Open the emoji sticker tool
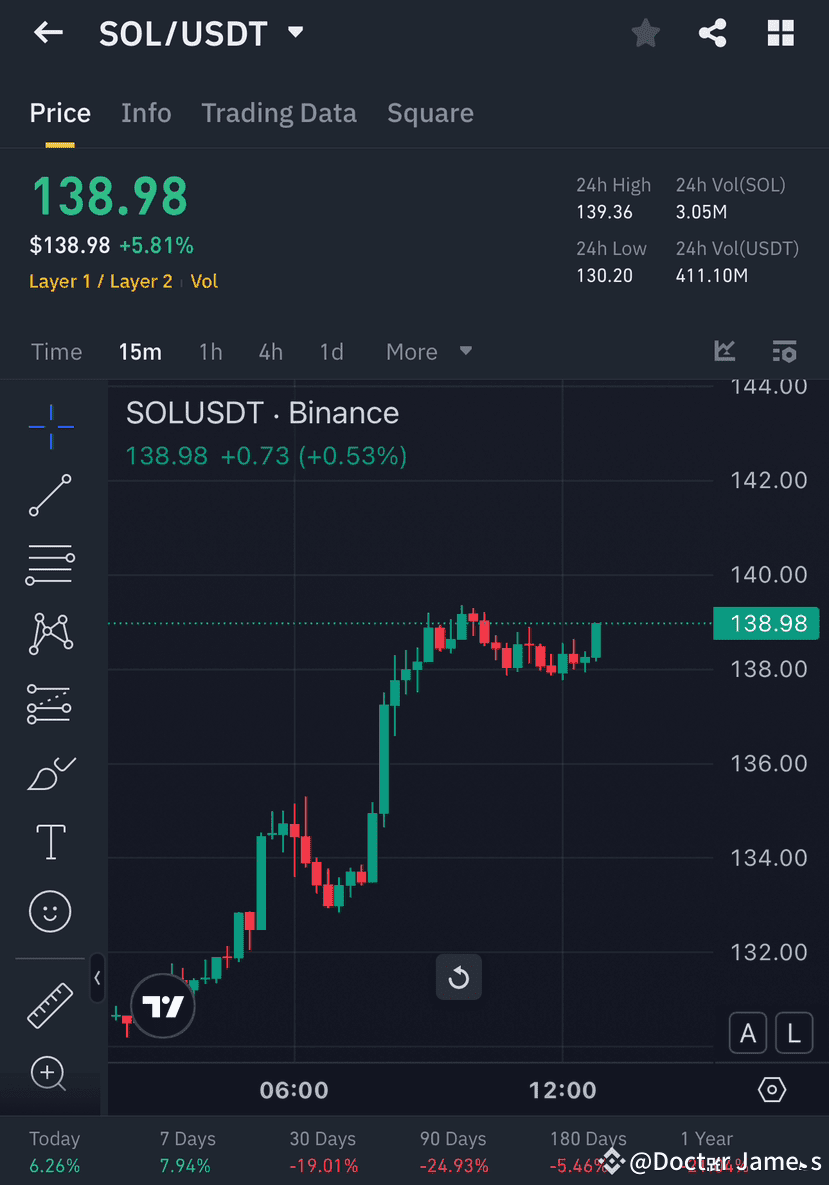This screenshot has height=1185, width=829. [50, 911]
